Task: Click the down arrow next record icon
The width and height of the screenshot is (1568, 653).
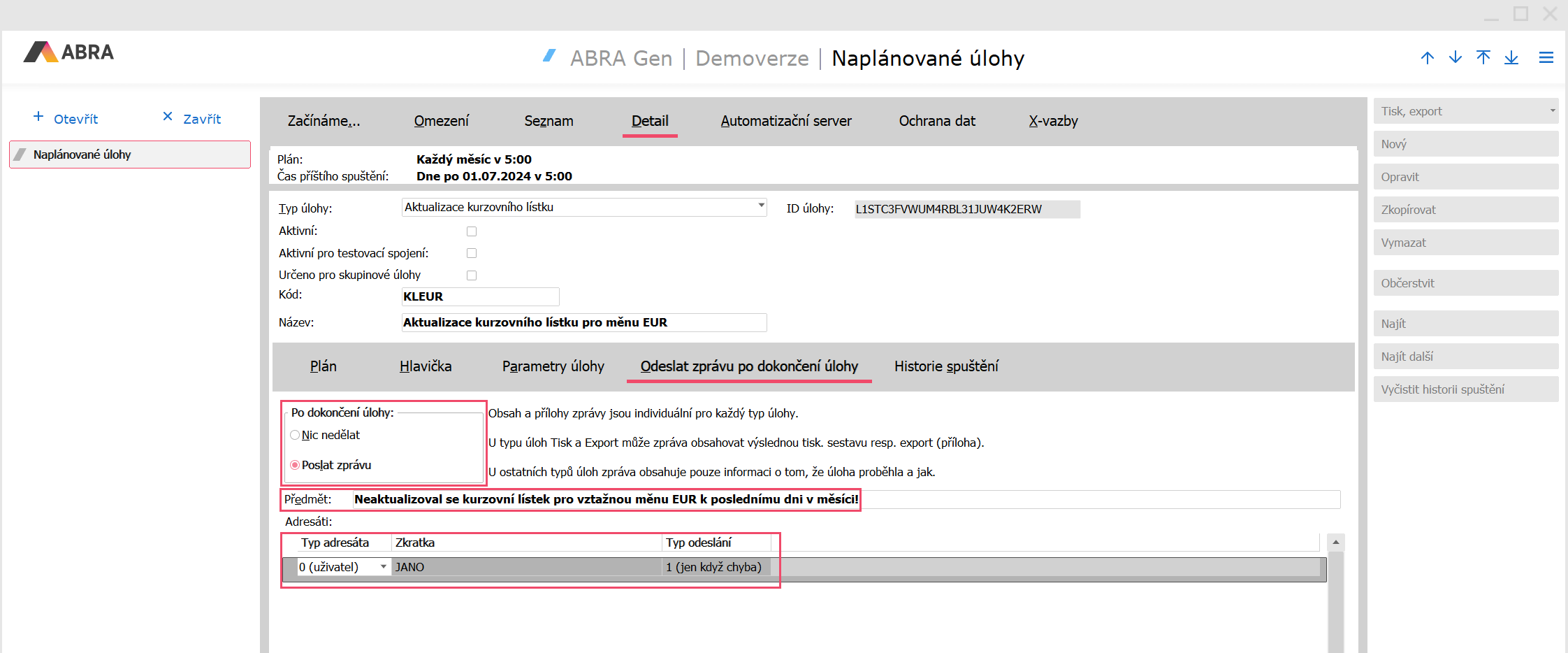Action: (1456, 58)
